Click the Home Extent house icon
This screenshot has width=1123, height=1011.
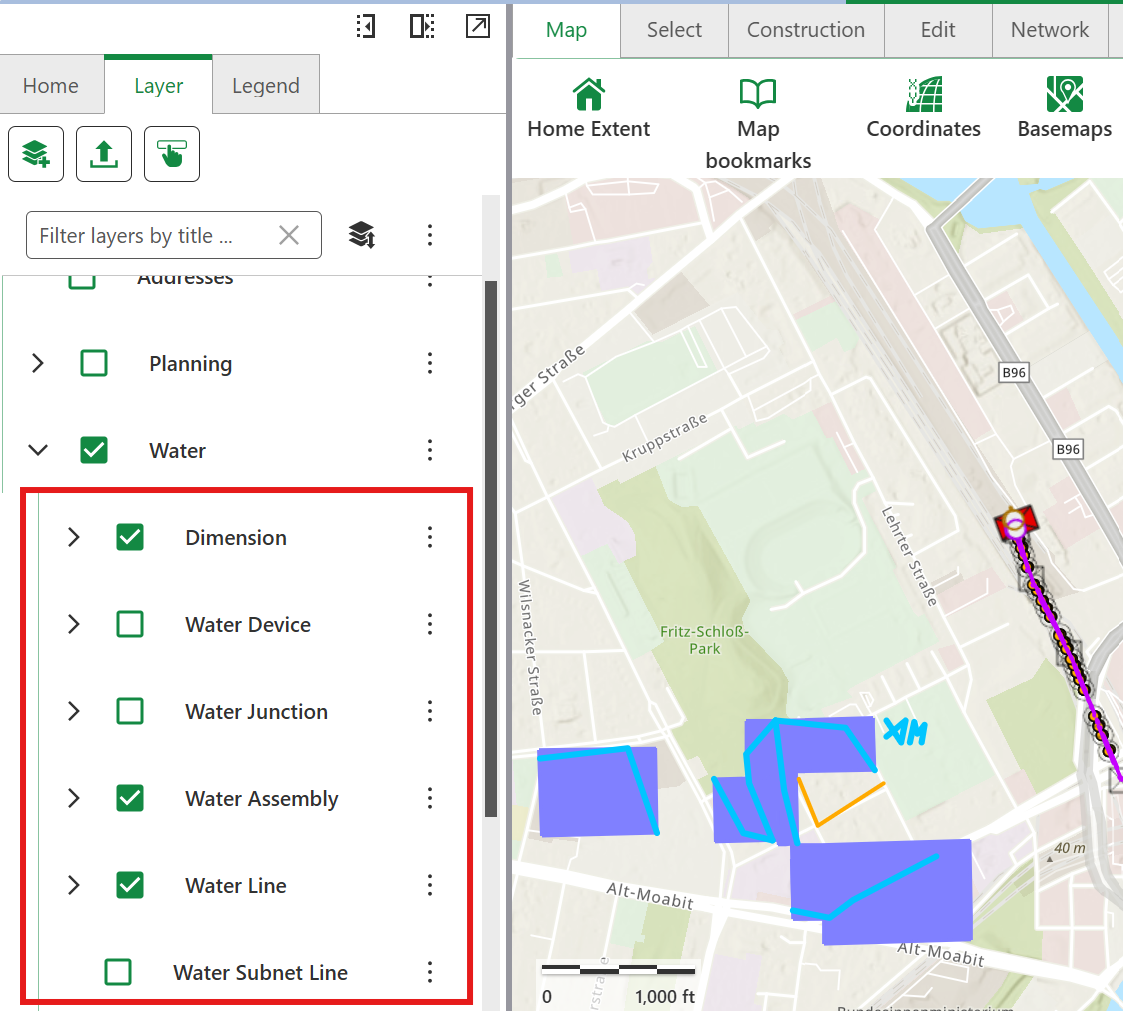tap(589, 95)
